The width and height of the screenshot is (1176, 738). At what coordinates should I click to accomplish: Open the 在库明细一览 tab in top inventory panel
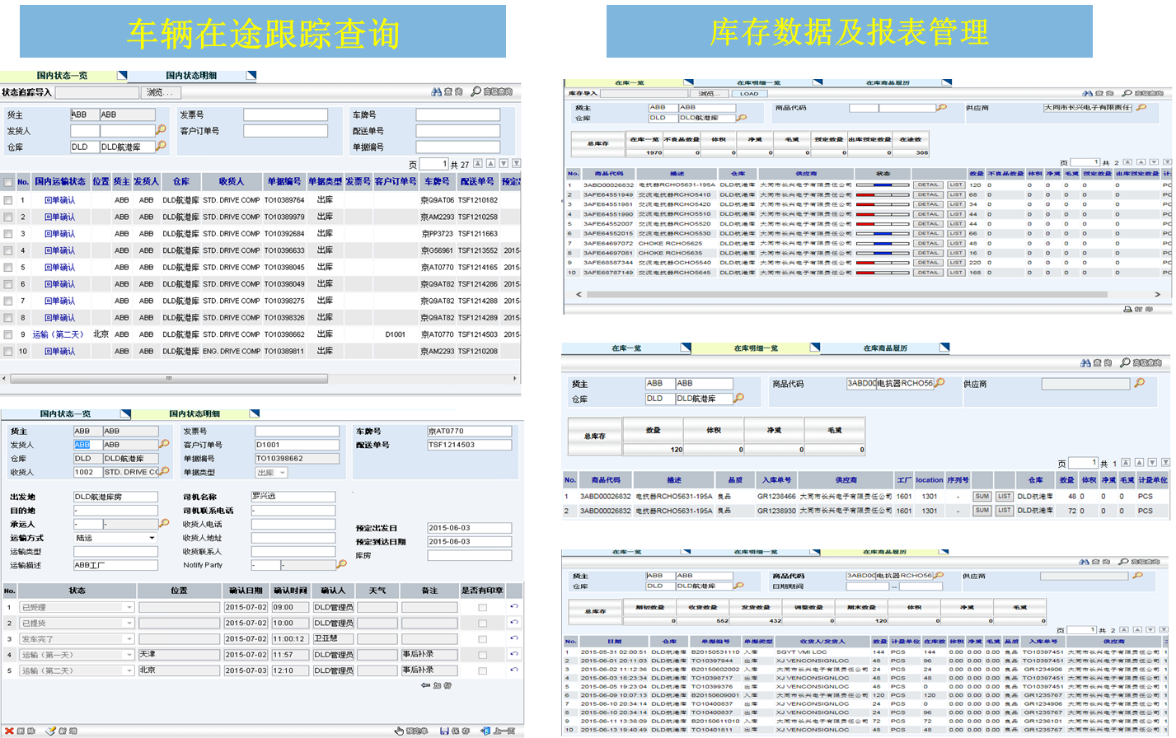(758, 82)
